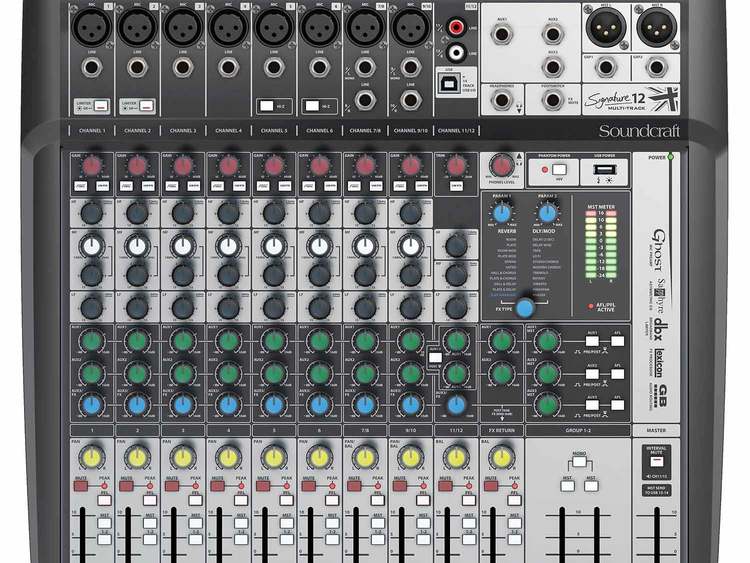
Task: Click the Channel 2 LF EQ knob
Action: pos(137,308)
